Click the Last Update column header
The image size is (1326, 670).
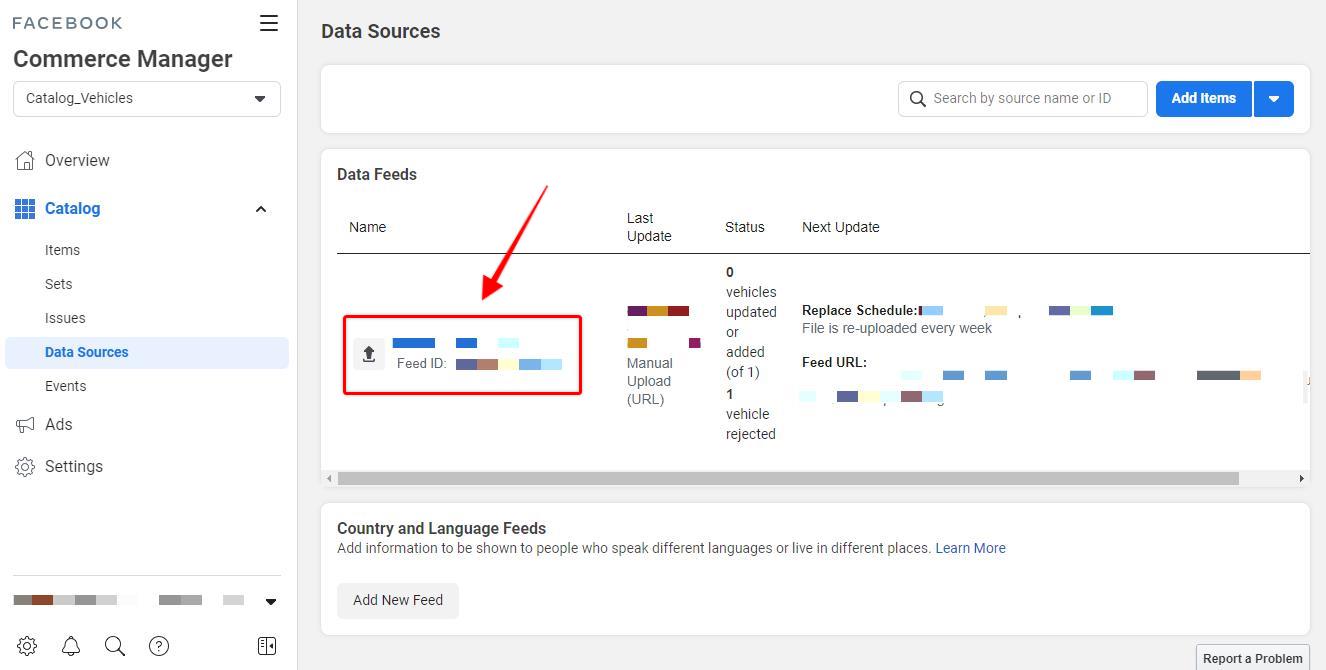(x=649, y=227)
